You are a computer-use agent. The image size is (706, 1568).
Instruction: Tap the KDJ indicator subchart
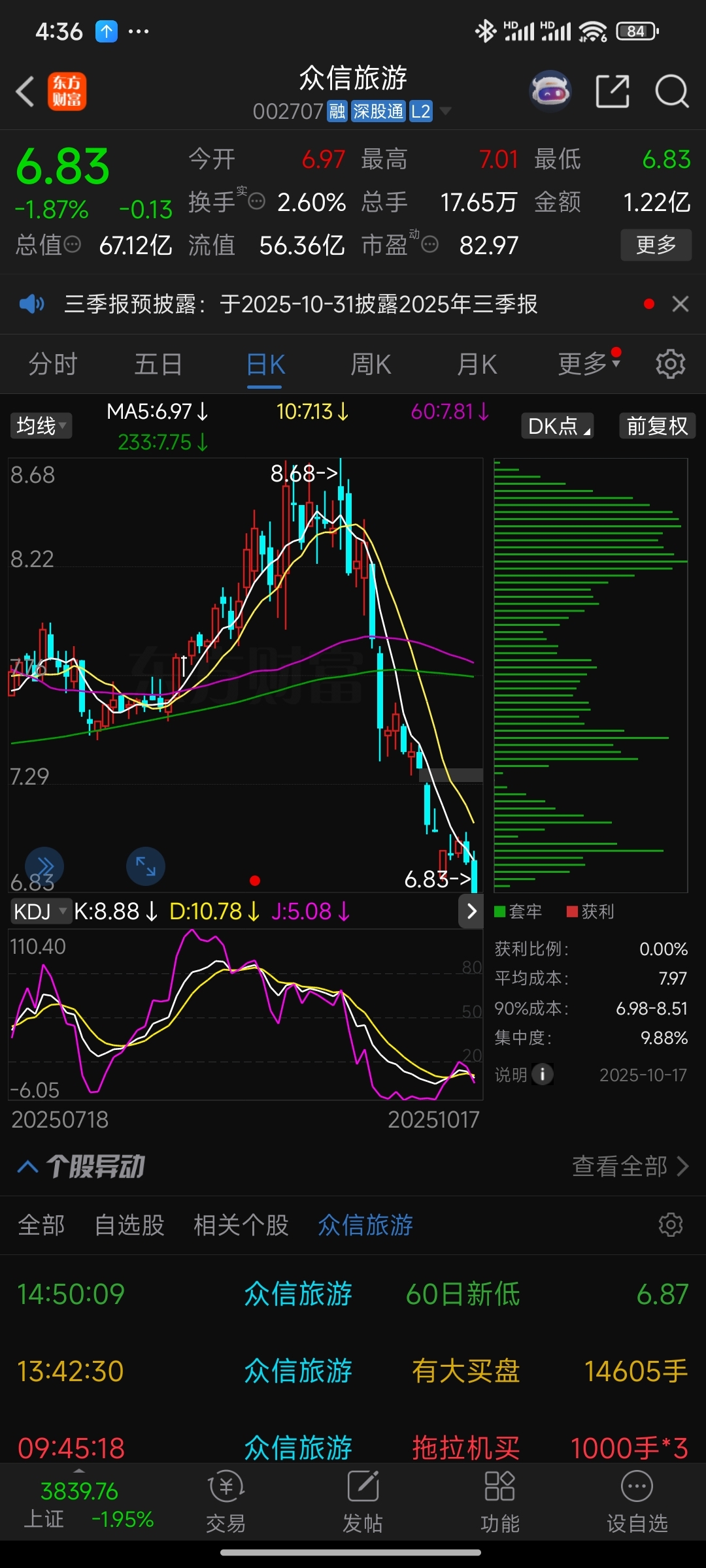[245, 1014]
